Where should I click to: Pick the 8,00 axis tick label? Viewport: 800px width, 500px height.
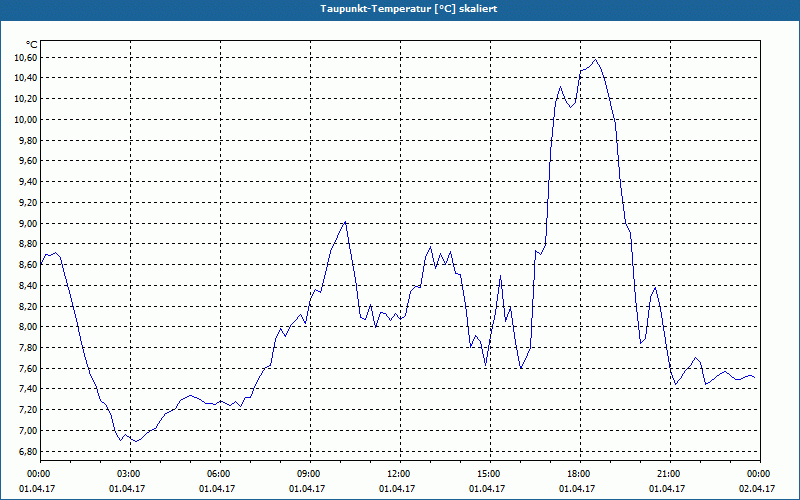[x=28, y=327]
